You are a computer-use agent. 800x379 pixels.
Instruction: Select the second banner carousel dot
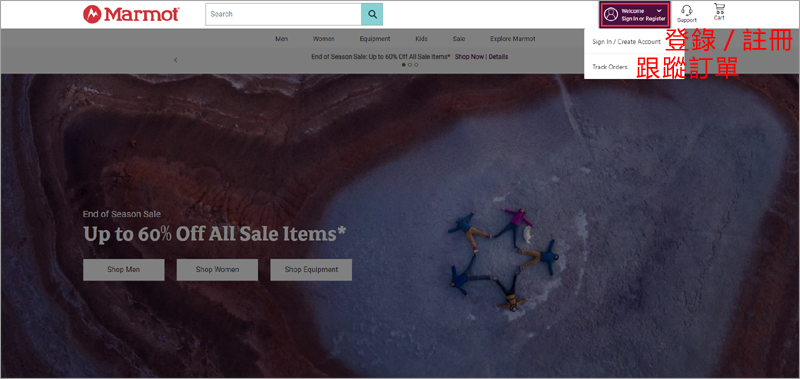pyautogui.click(x=410, y=65)
